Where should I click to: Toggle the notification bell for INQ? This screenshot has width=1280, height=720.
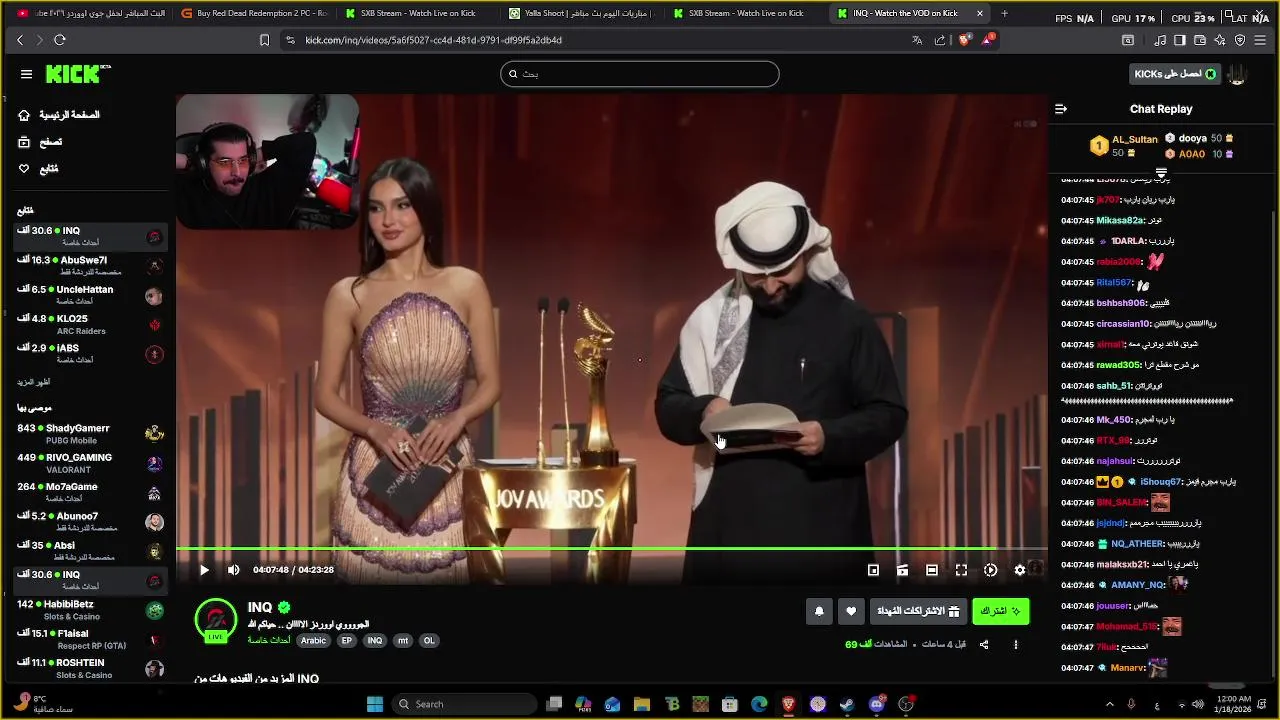click(x=819, y=611)
